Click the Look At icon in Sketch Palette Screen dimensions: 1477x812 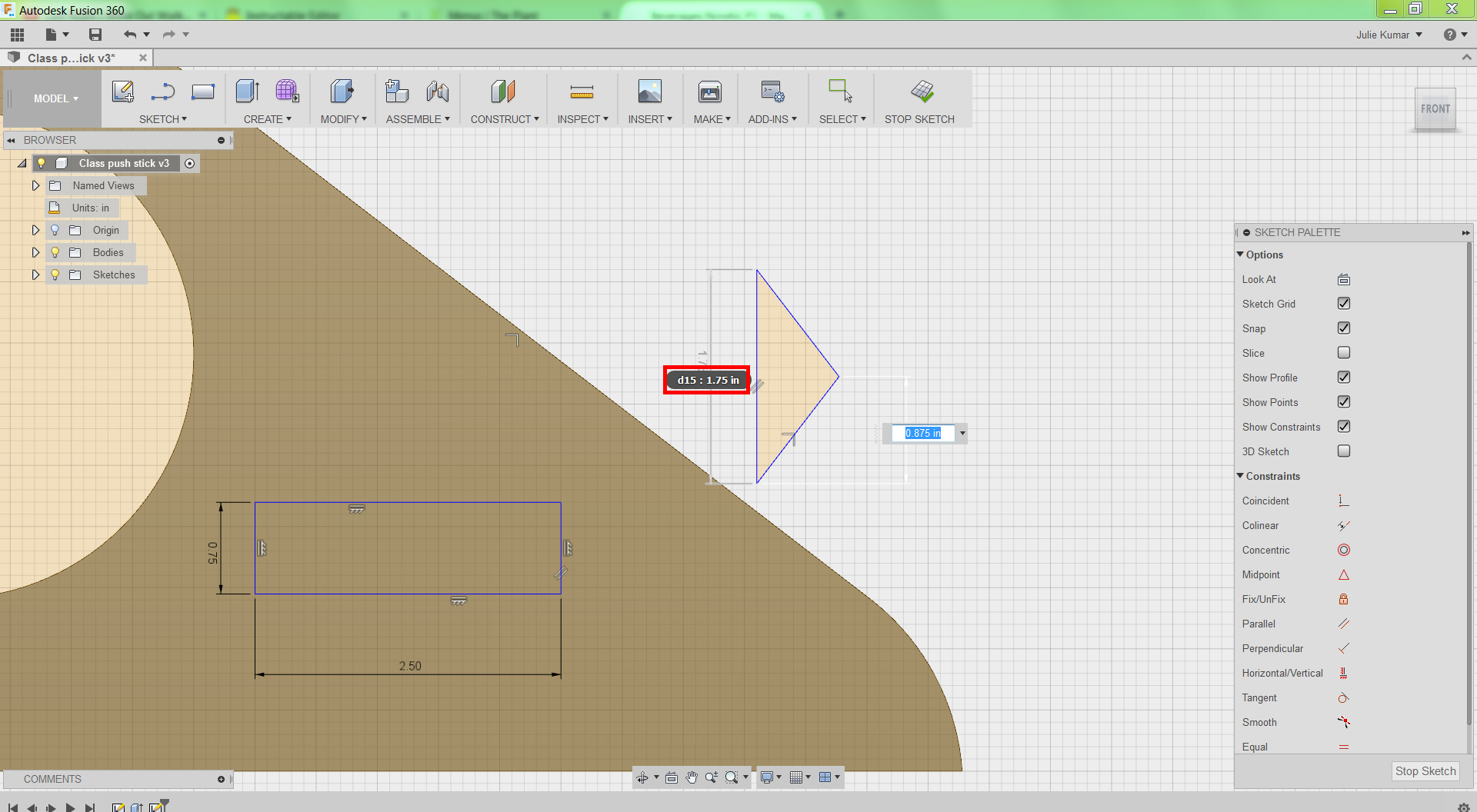tap(1344, 279)
